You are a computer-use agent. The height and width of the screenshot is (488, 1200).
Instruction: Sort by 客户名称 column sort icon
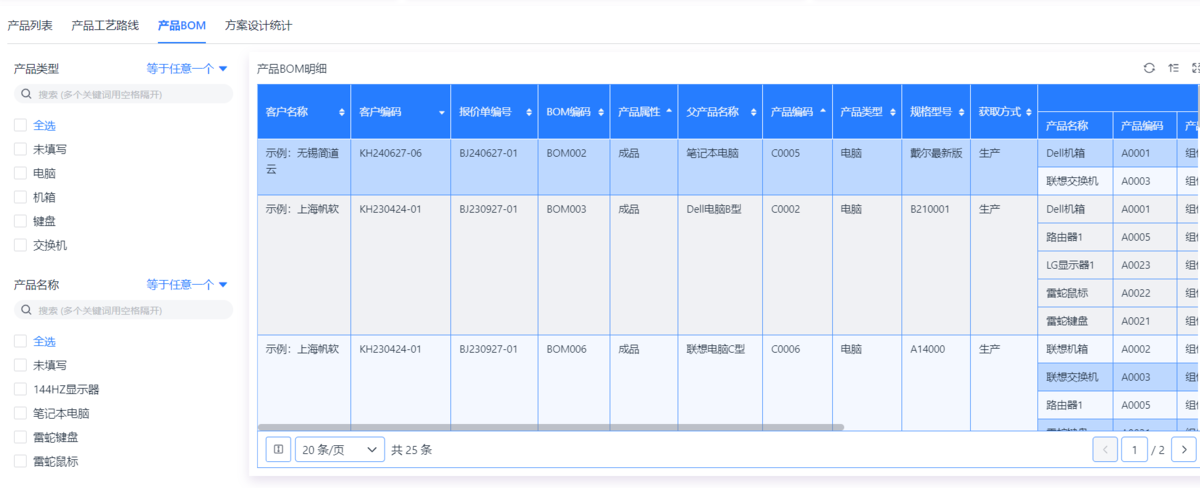click(x=342, y=112)
